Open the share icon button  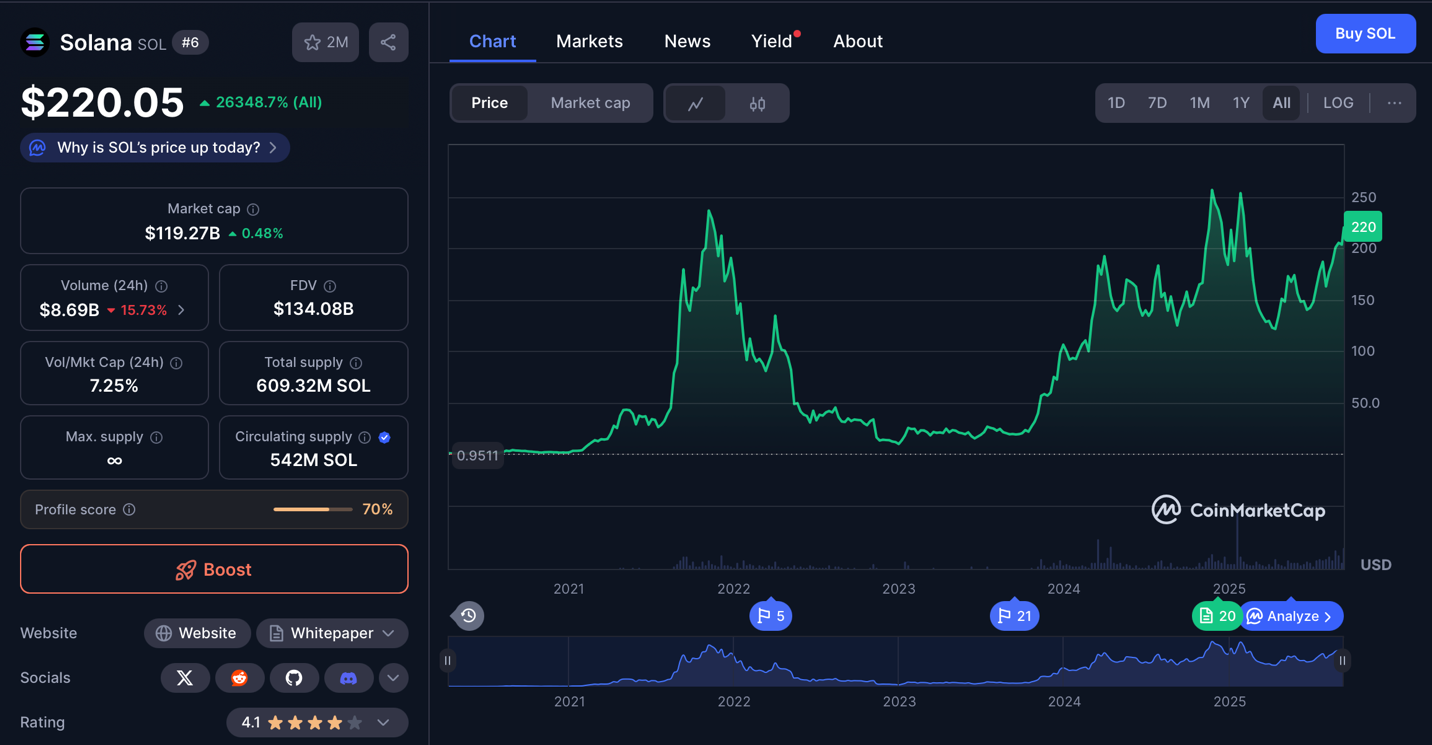click(388, 42)
